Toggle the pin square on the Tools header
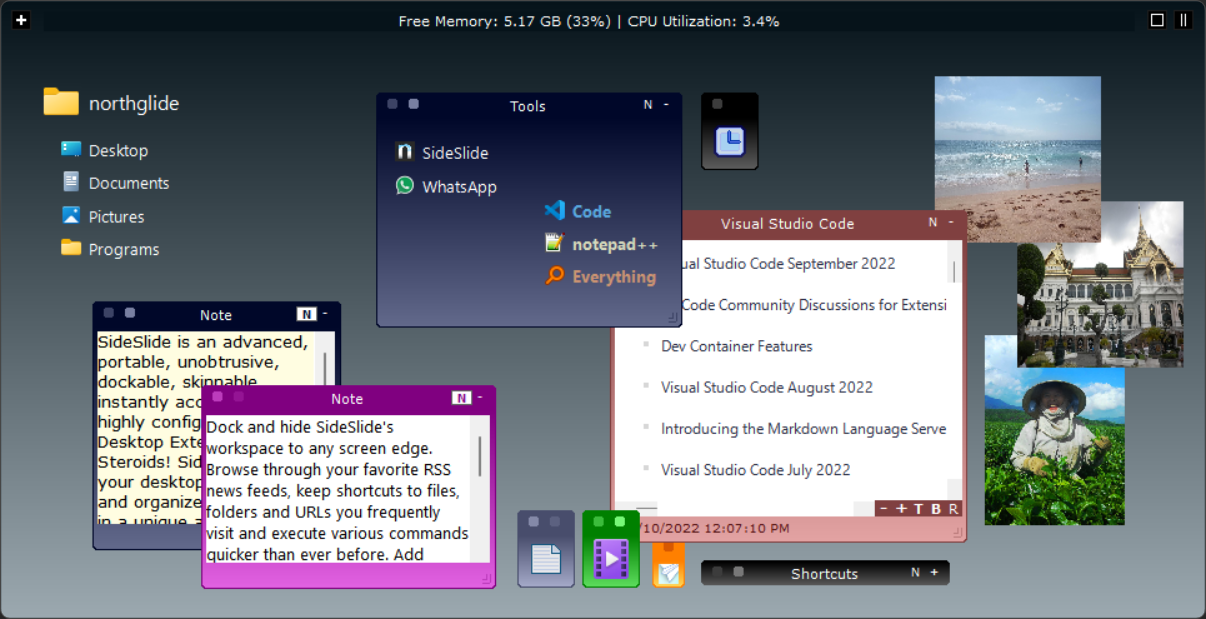Screen dimensions: 1206x619 (392, 103)
